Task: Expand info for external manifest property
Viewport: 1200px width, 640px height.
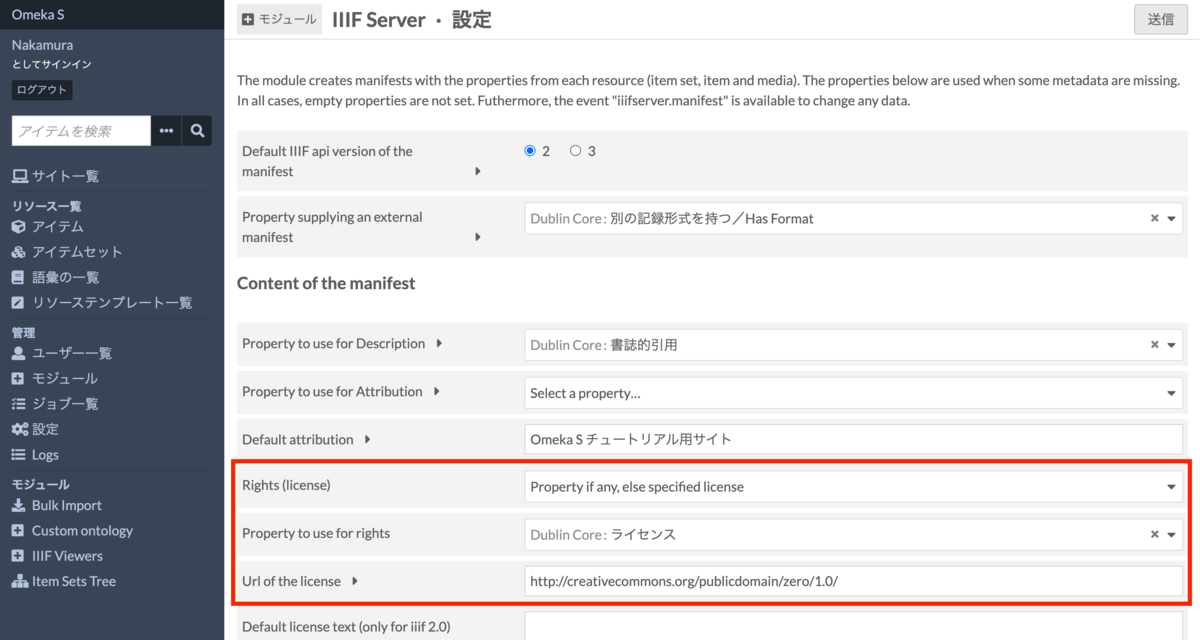Action: (477, 237)
